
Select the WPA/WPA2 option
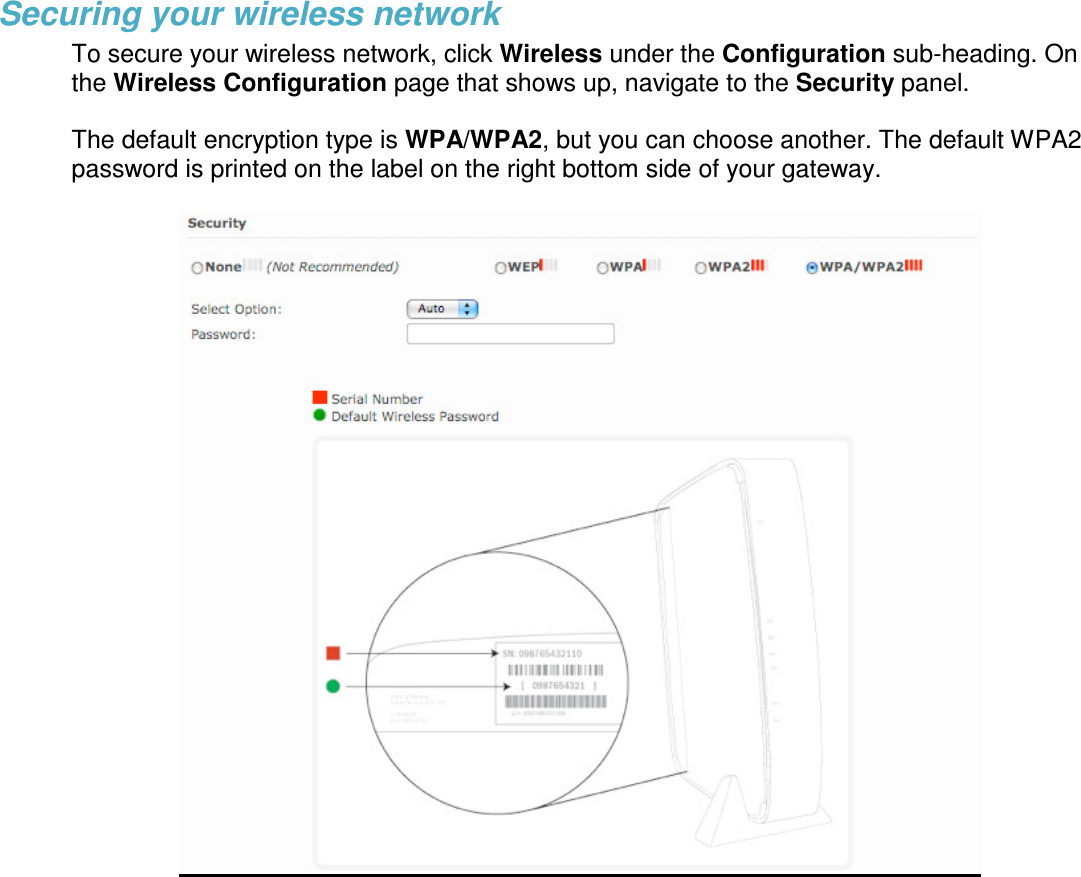point(811,267)
